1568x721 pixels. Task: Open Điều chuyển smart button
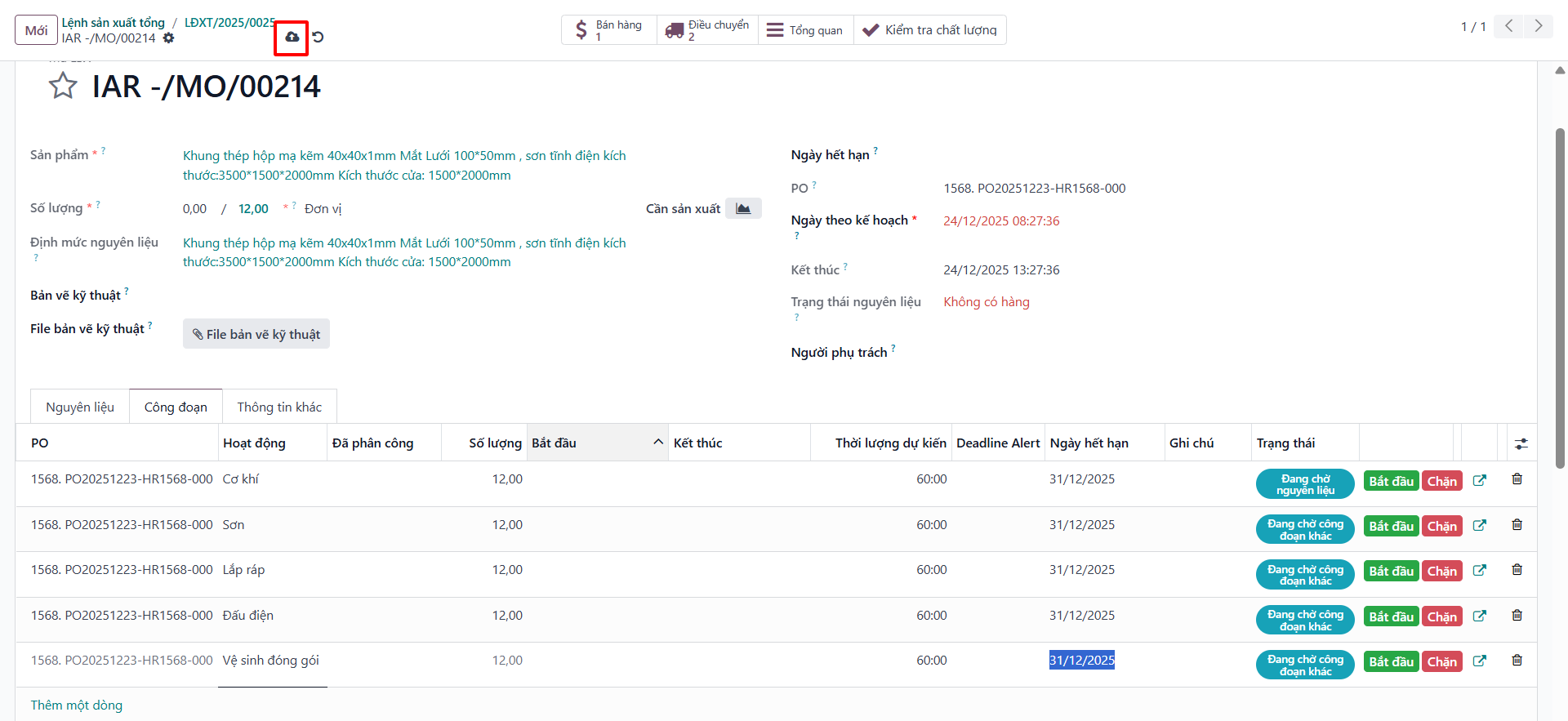(x=707, y=30)
